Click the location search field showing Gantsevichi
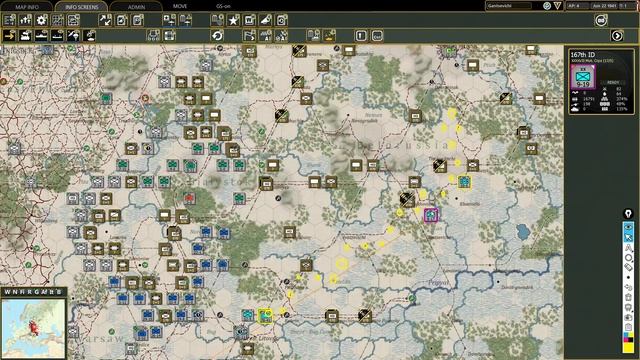The image size is (640, 360). [x=509, y=6]
